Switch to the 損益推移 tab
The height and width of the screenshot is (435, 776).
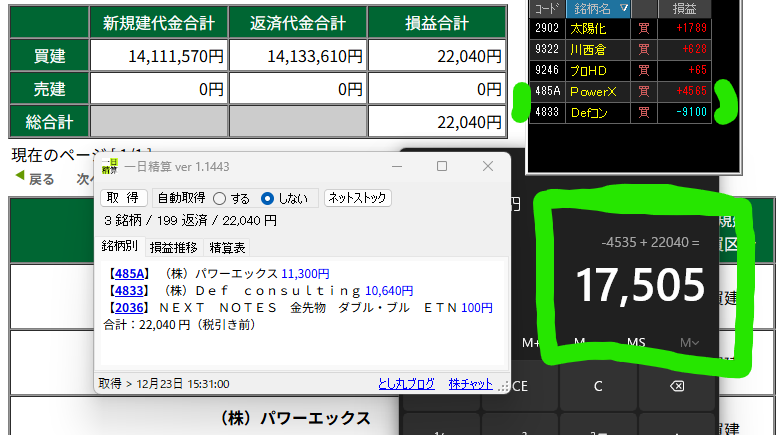173,247
